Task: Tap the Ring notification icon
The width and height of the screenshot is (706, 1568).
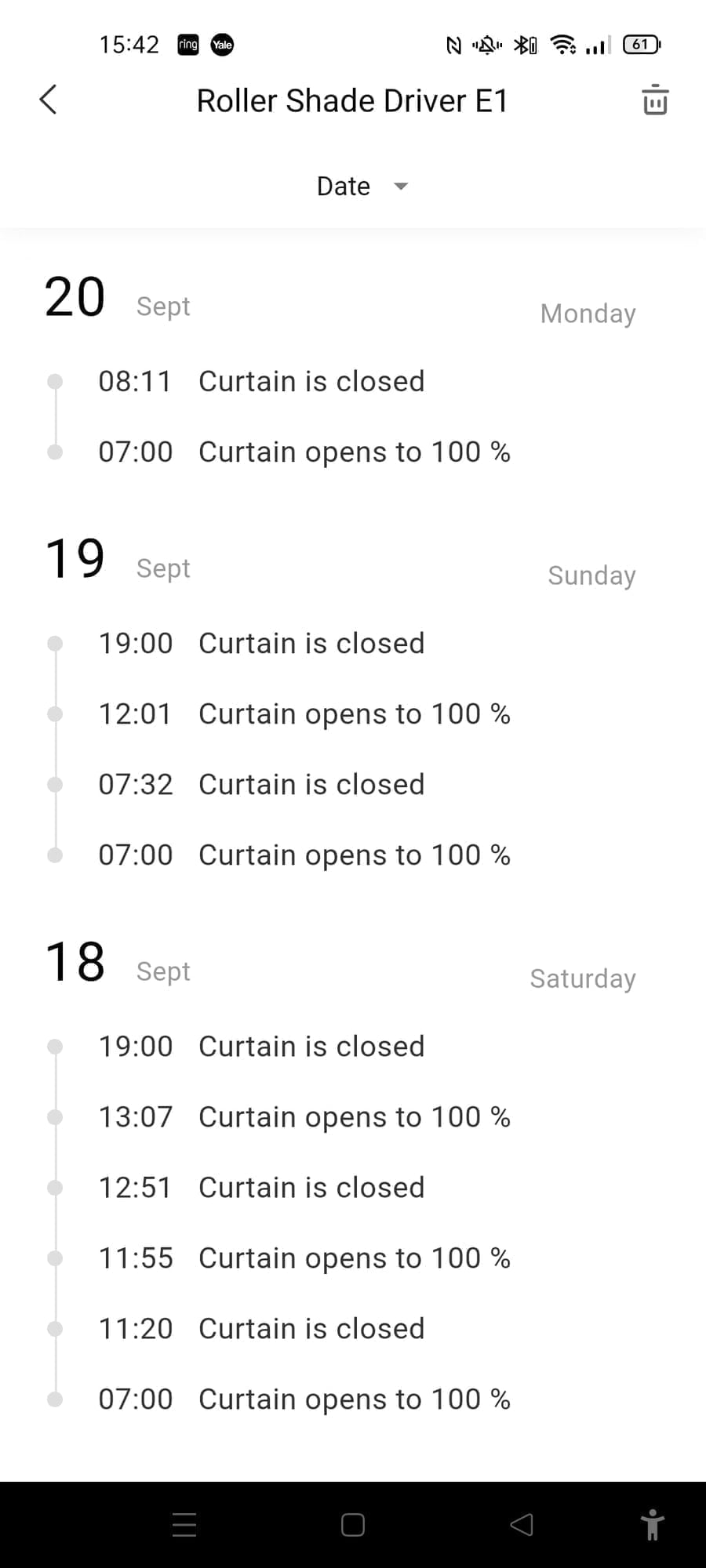Action: [x=188, y=45]
